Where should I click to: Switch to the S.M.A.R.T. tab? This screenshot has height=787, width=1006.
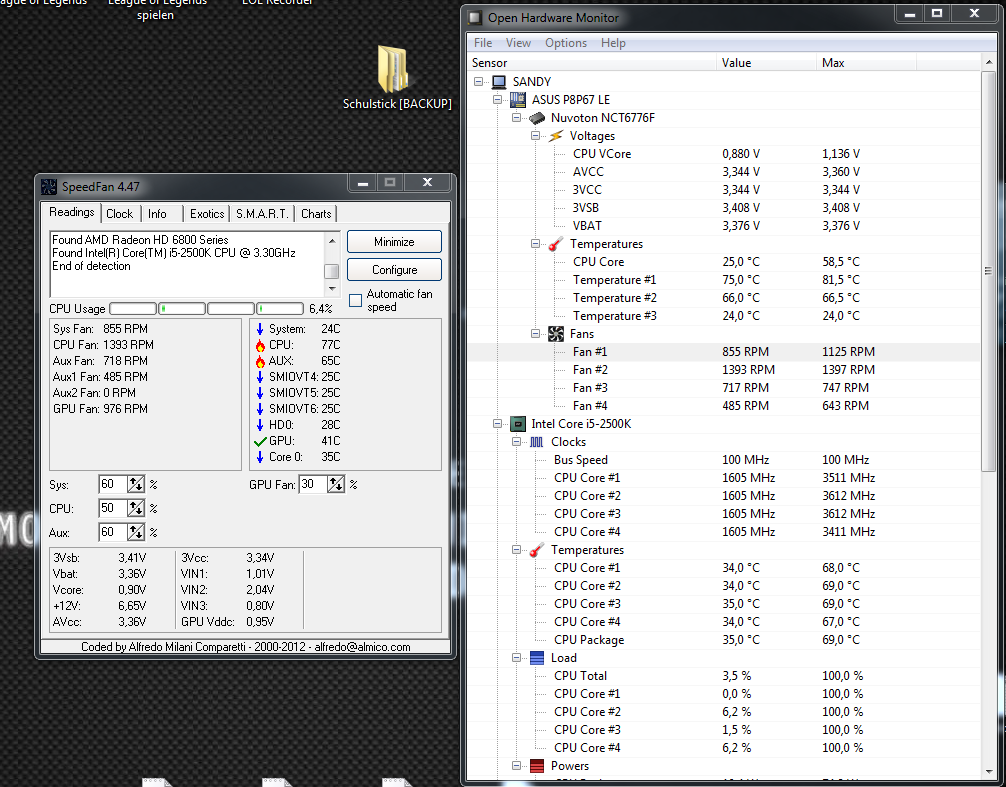point(262,214)
